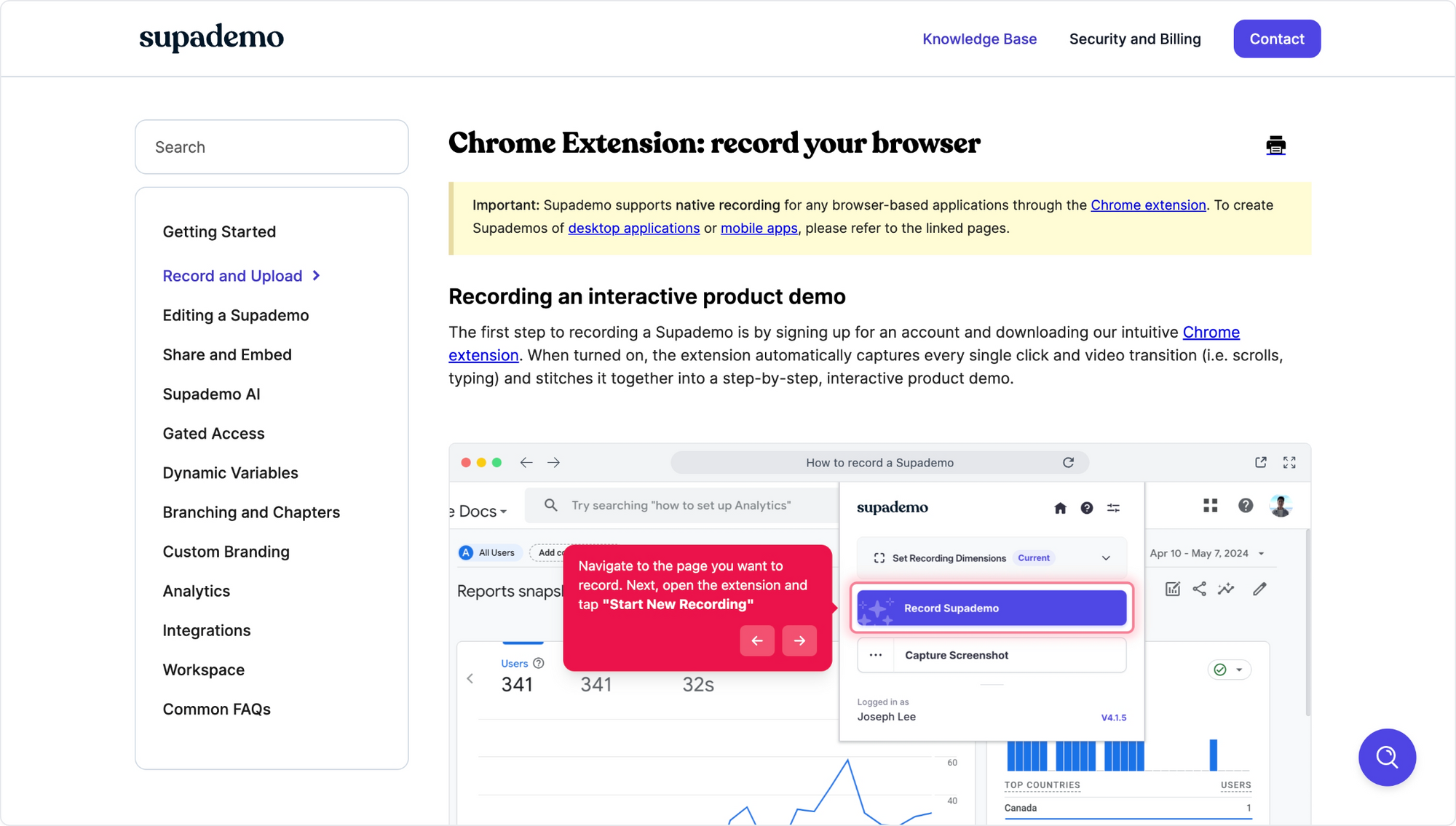Image resolution: width=1456 pixels, height=826 pixels.
Task: Open the Chrome extension link in the notice
Action: click(x=1148, y=205)
